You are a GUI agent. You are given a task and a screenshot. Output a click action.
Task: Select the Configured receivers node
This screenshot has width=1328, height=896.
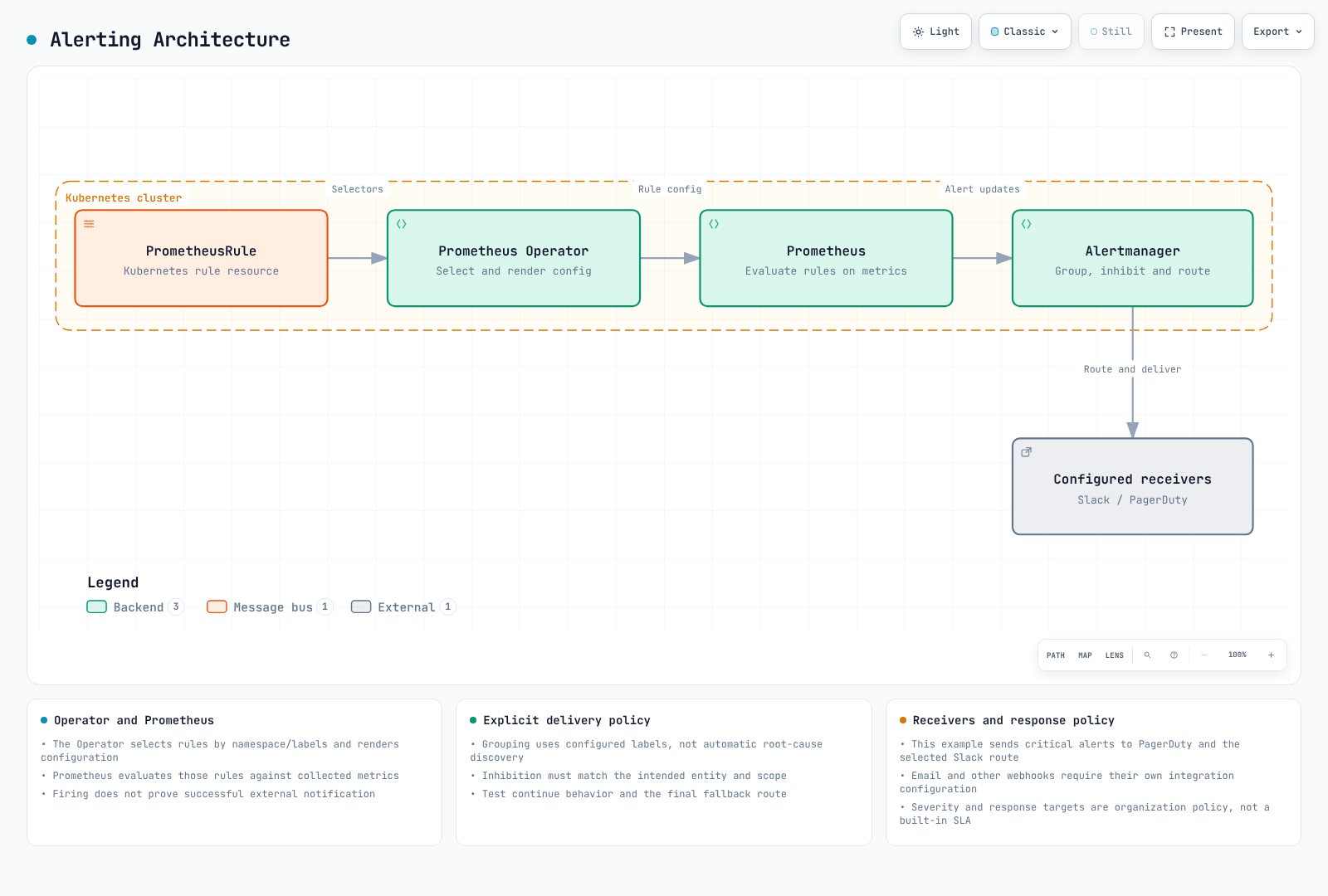coord(1133,486)
